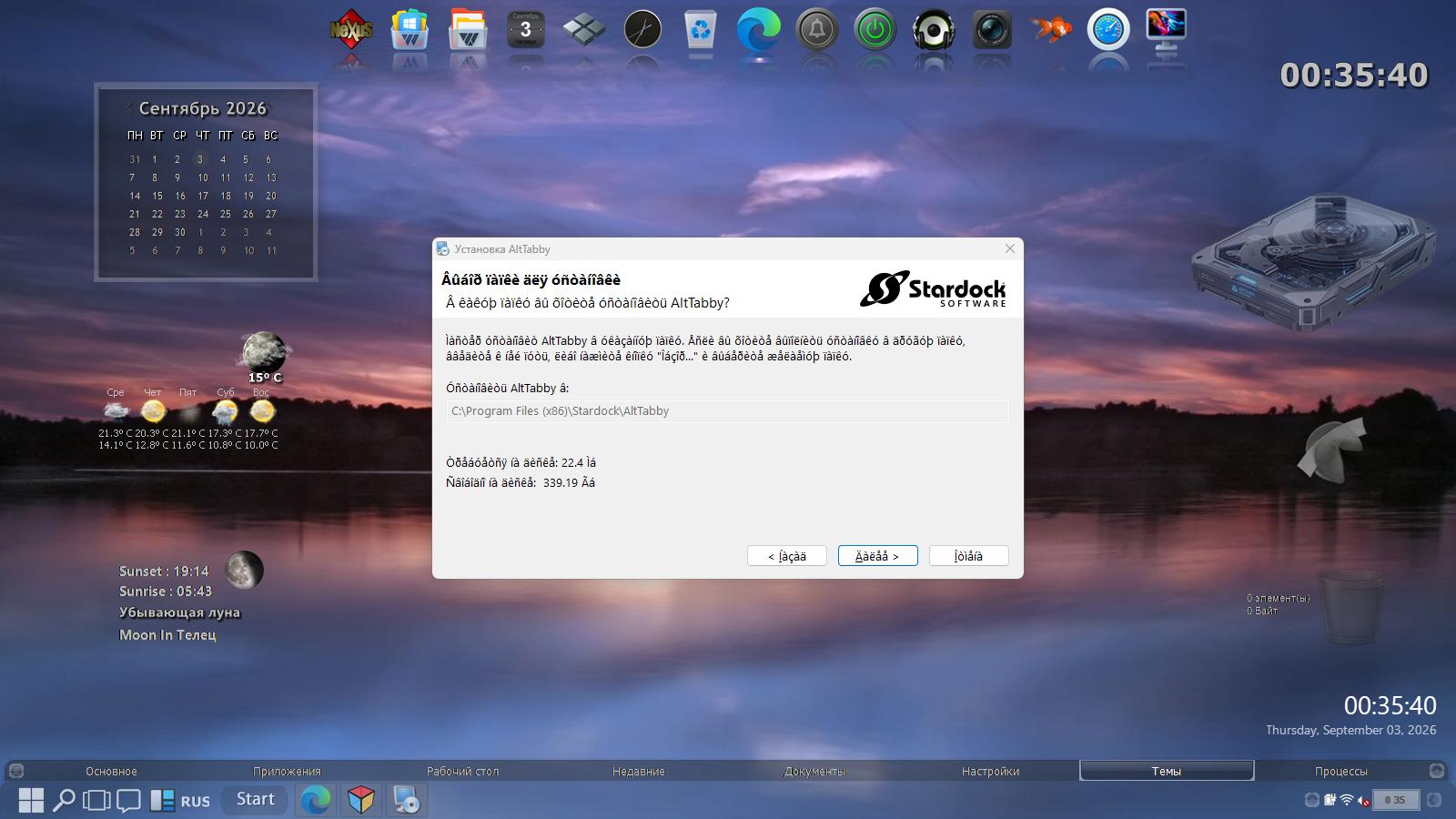
Task: Click the bell notification dock icon
Action: click(x=817, y=31)
